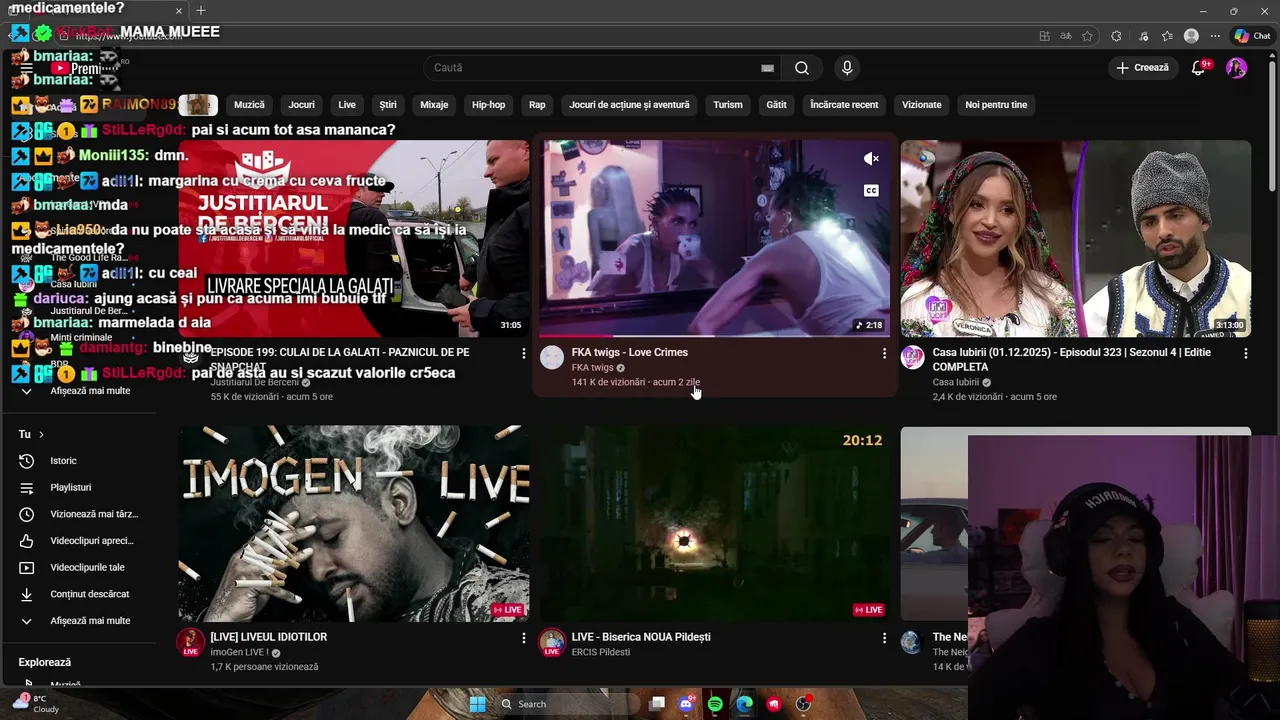This screenshot has height=720, width=1280.
Task: Select the Mixaje filter chip
Action: pyautogui.click(x=434, y=105)
